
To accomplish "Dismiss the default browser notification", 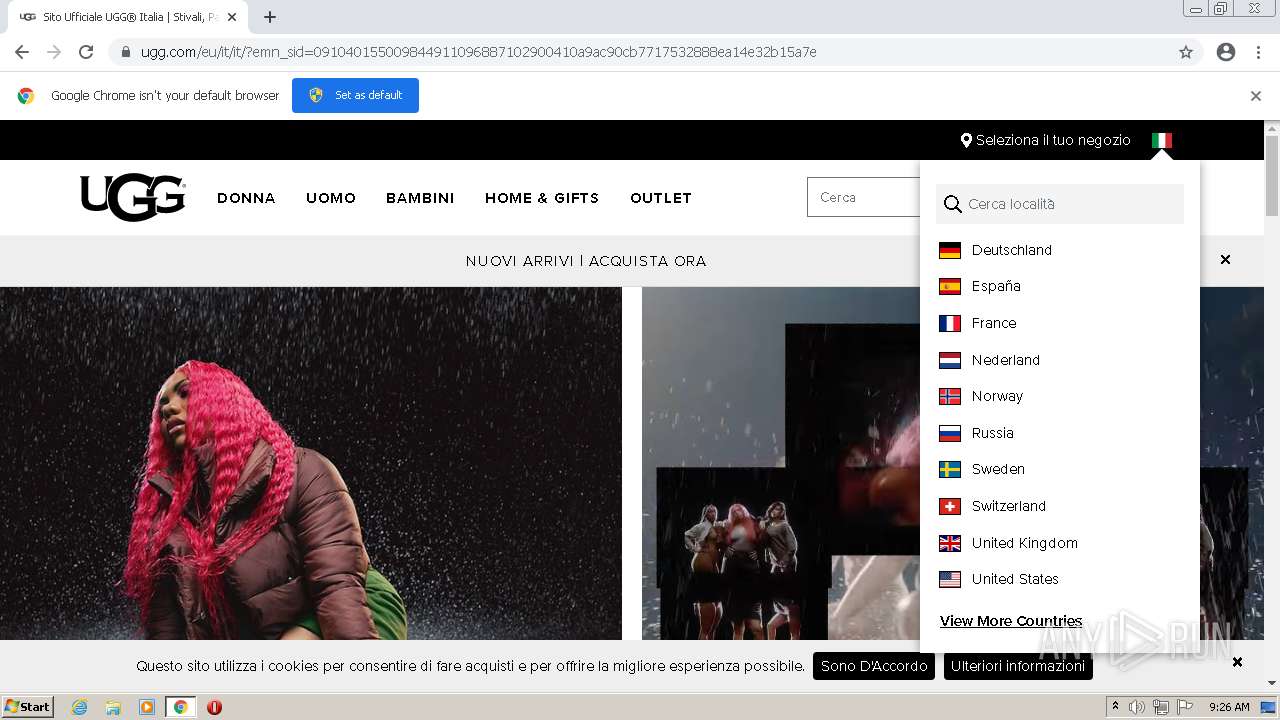I will click(1256, 96).
